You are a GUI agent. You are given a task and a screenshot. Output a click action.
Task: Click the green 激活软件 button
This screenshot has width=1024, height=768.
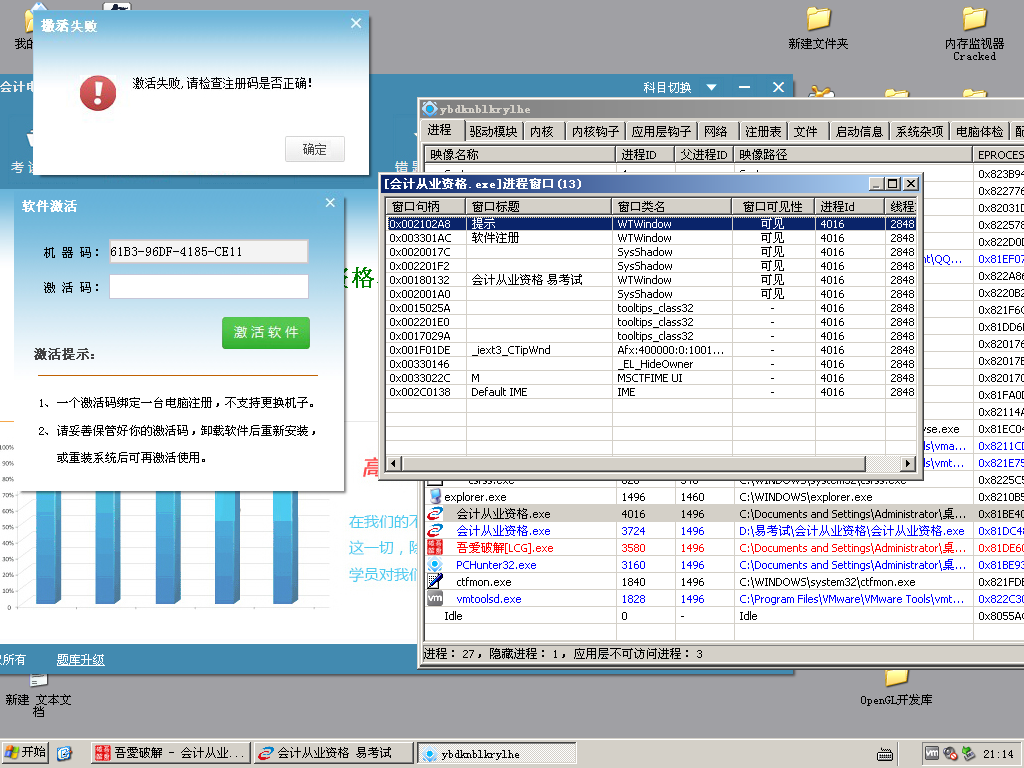pyautogui.click(x=266, y=332)
